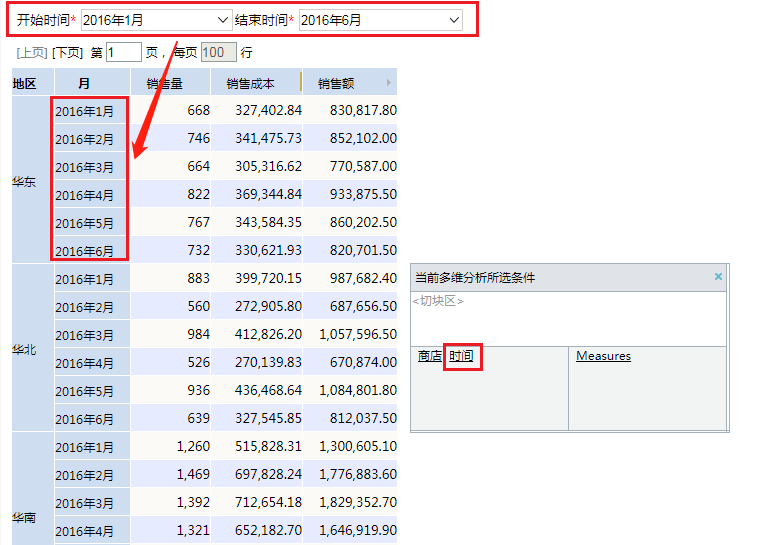Close the 当前多维分析所选条件 panel
The width and height of the screenshot is (765, 545).
(x=718, y=277)
